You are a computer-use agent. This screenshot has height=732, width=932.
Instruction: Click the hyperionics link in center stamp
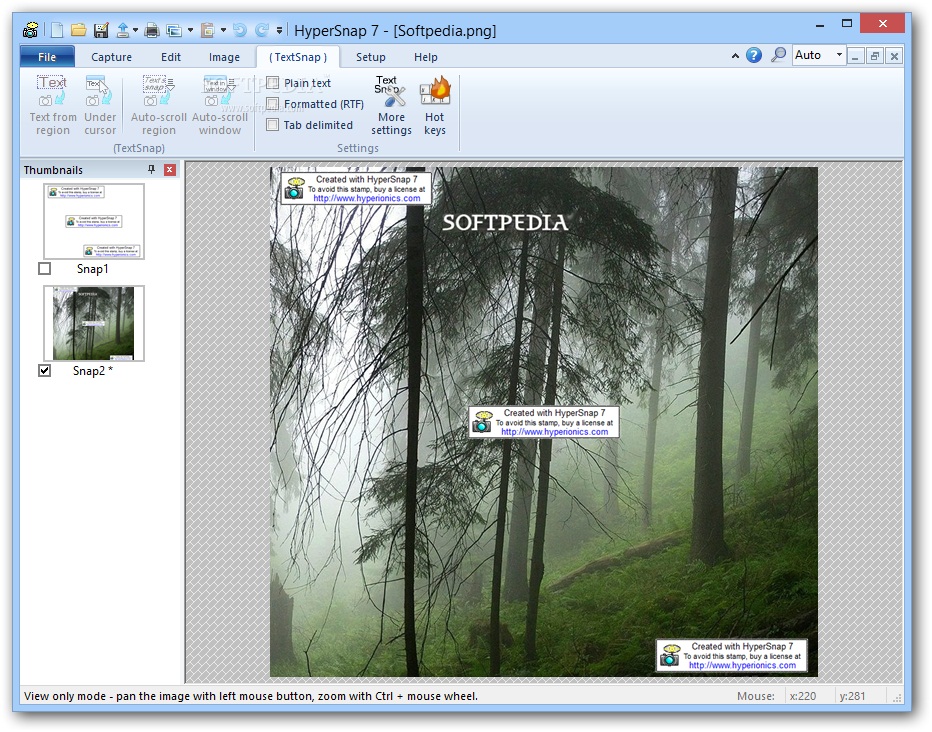coord(555,432)
